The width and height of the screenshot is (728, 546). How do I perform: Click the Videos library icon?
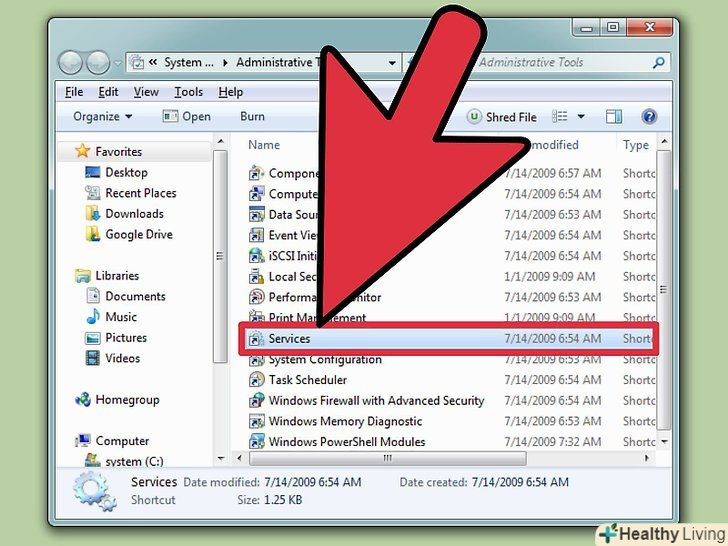click(x=93, y=358)
